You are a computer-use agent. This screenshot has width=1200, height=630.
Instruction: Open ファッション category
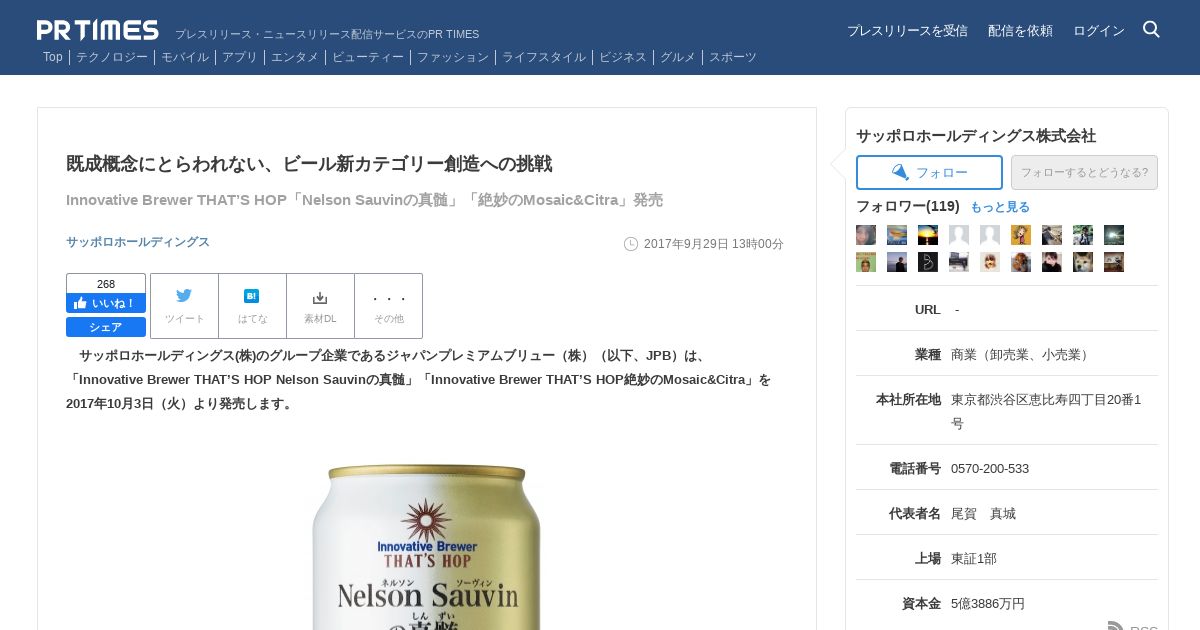453,57
